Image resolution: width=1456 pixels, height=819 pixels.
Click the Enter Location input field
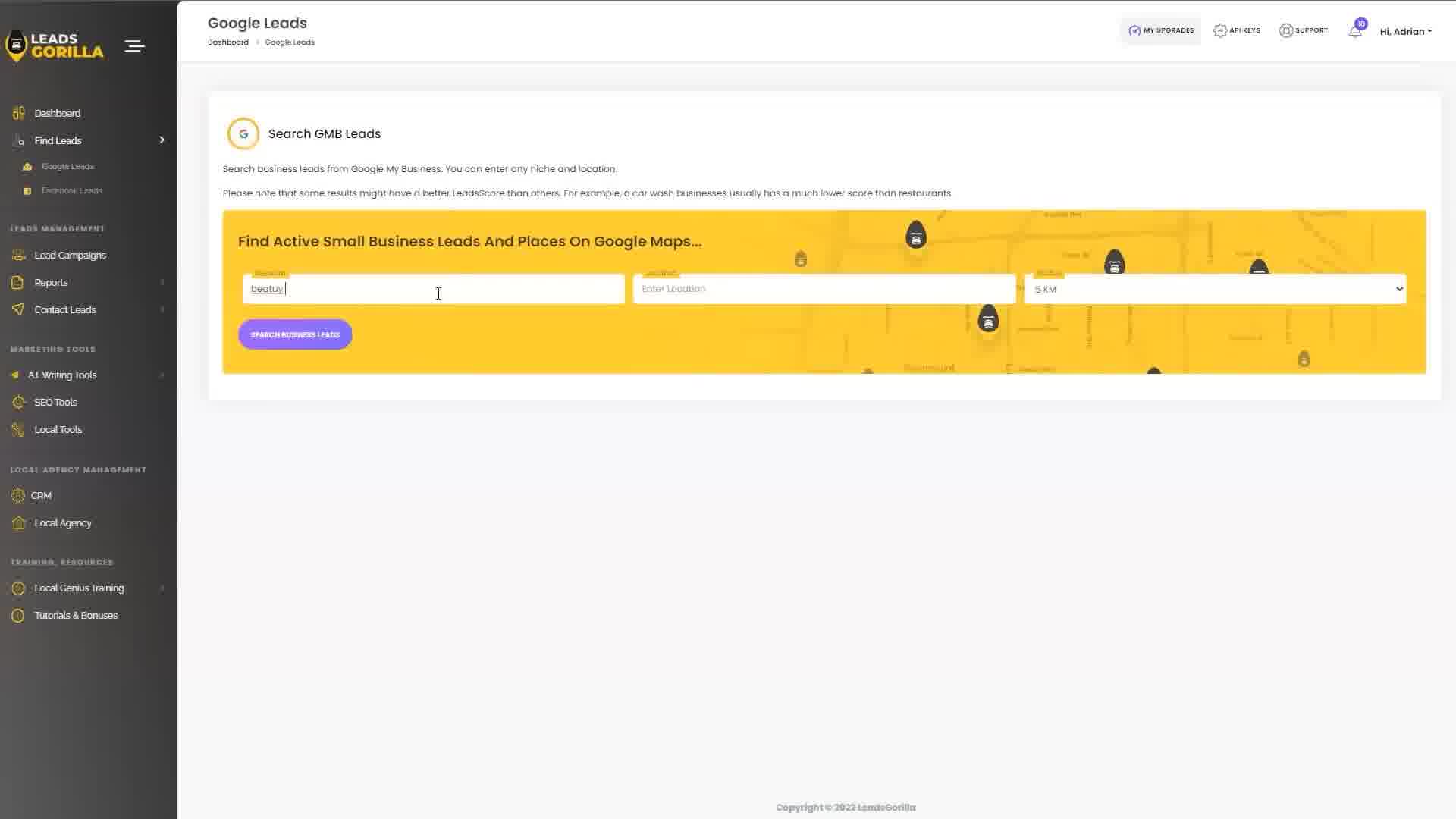824,289
